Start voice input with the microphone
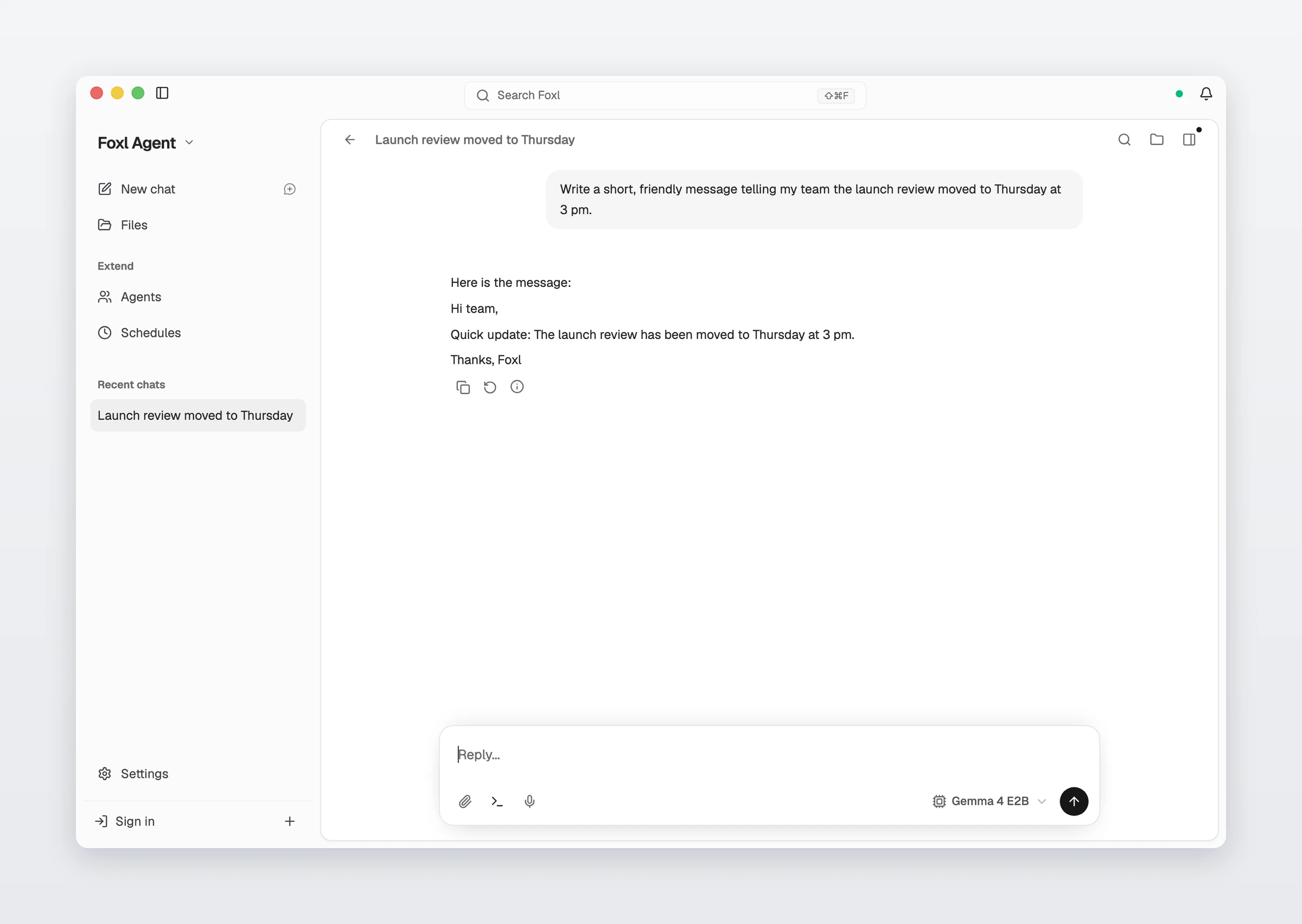The width and height of the screenshot is (1302, 924). coord(529,801)
